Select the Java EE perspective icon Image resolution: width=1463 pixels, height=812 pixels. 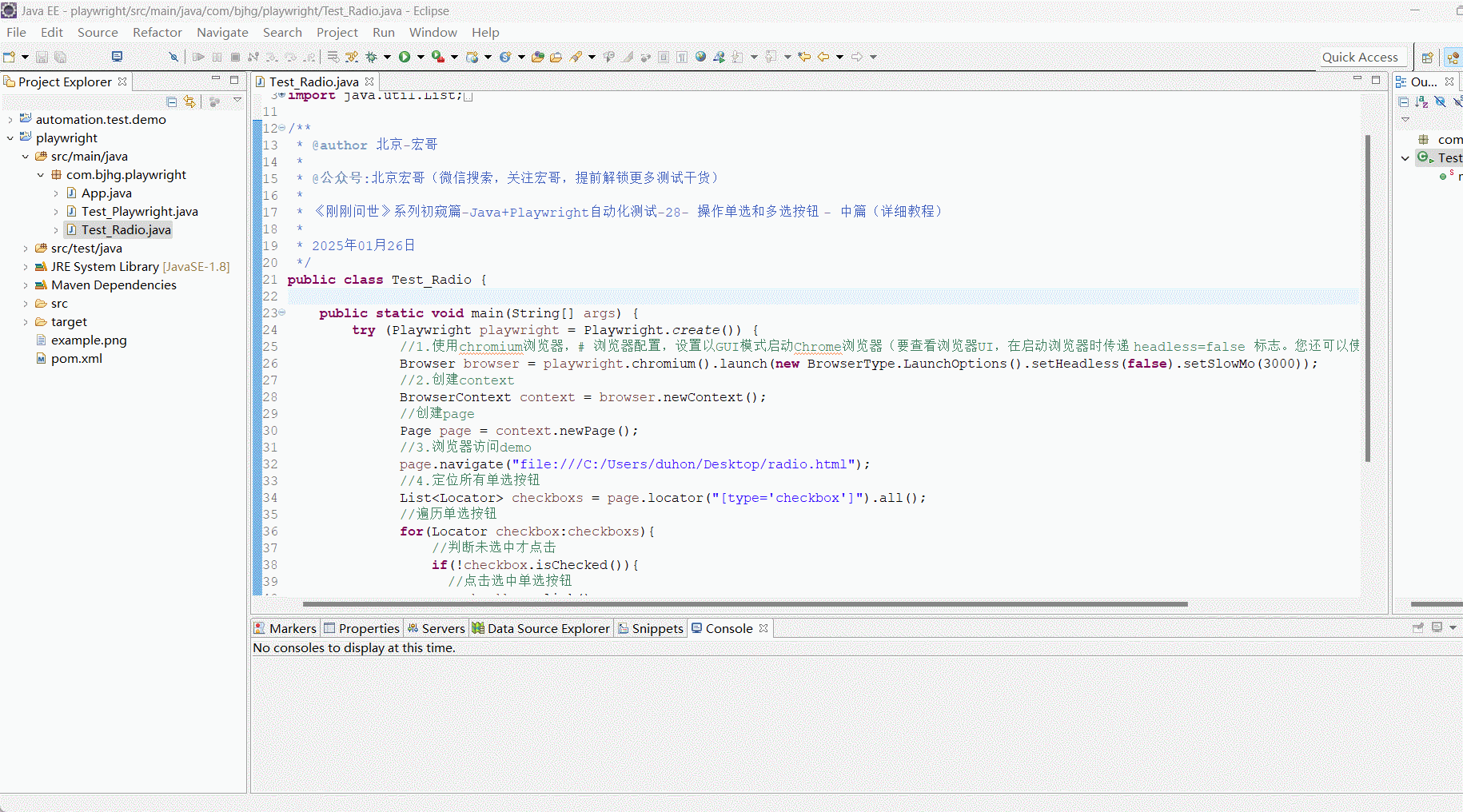pyautogui.click(x=1453, y=58)
